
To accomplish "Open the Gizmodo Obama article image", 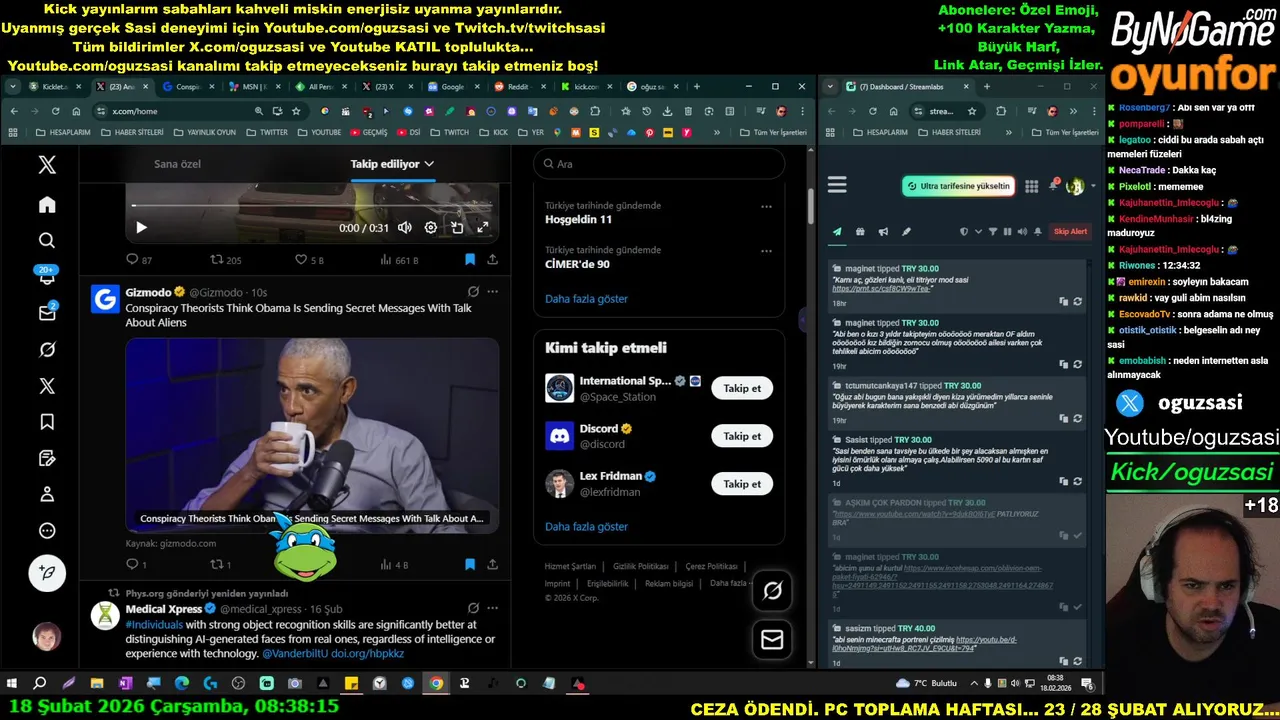I will click(x=312, y=434).
